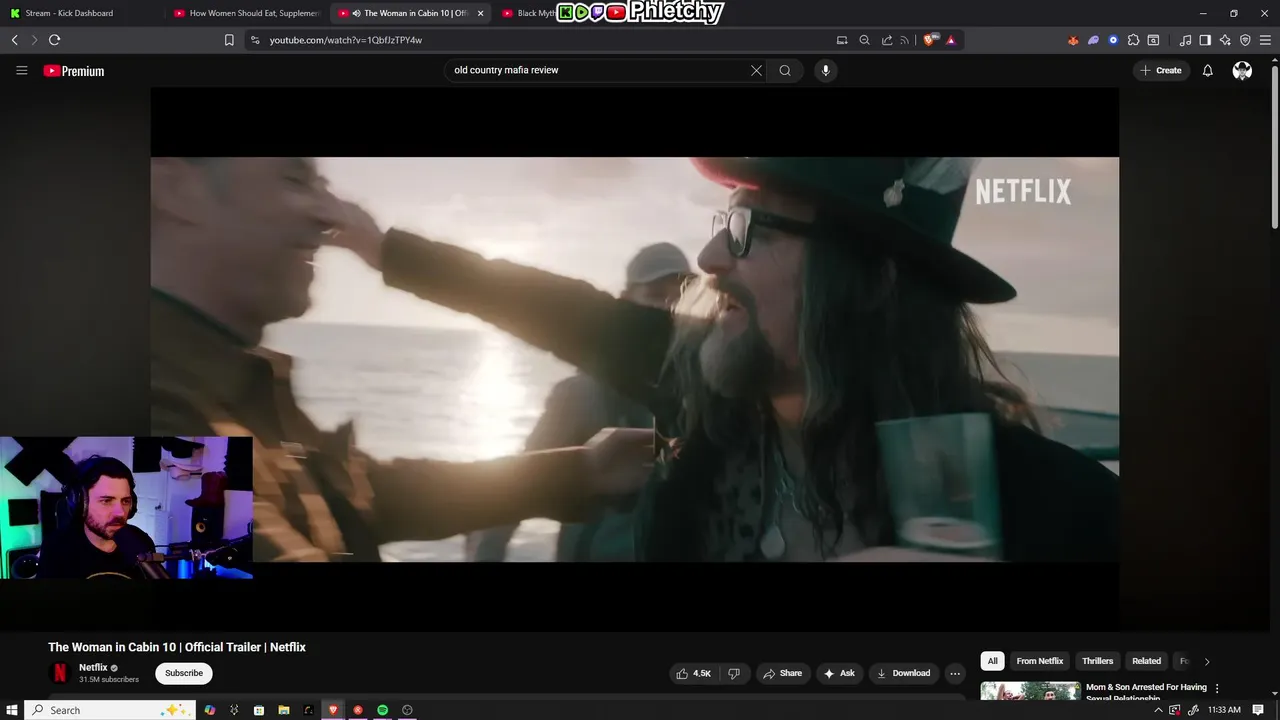The height and width of the screenshot is (720, 1280).
Task: Click the Ask button
Action: (839, 673)
